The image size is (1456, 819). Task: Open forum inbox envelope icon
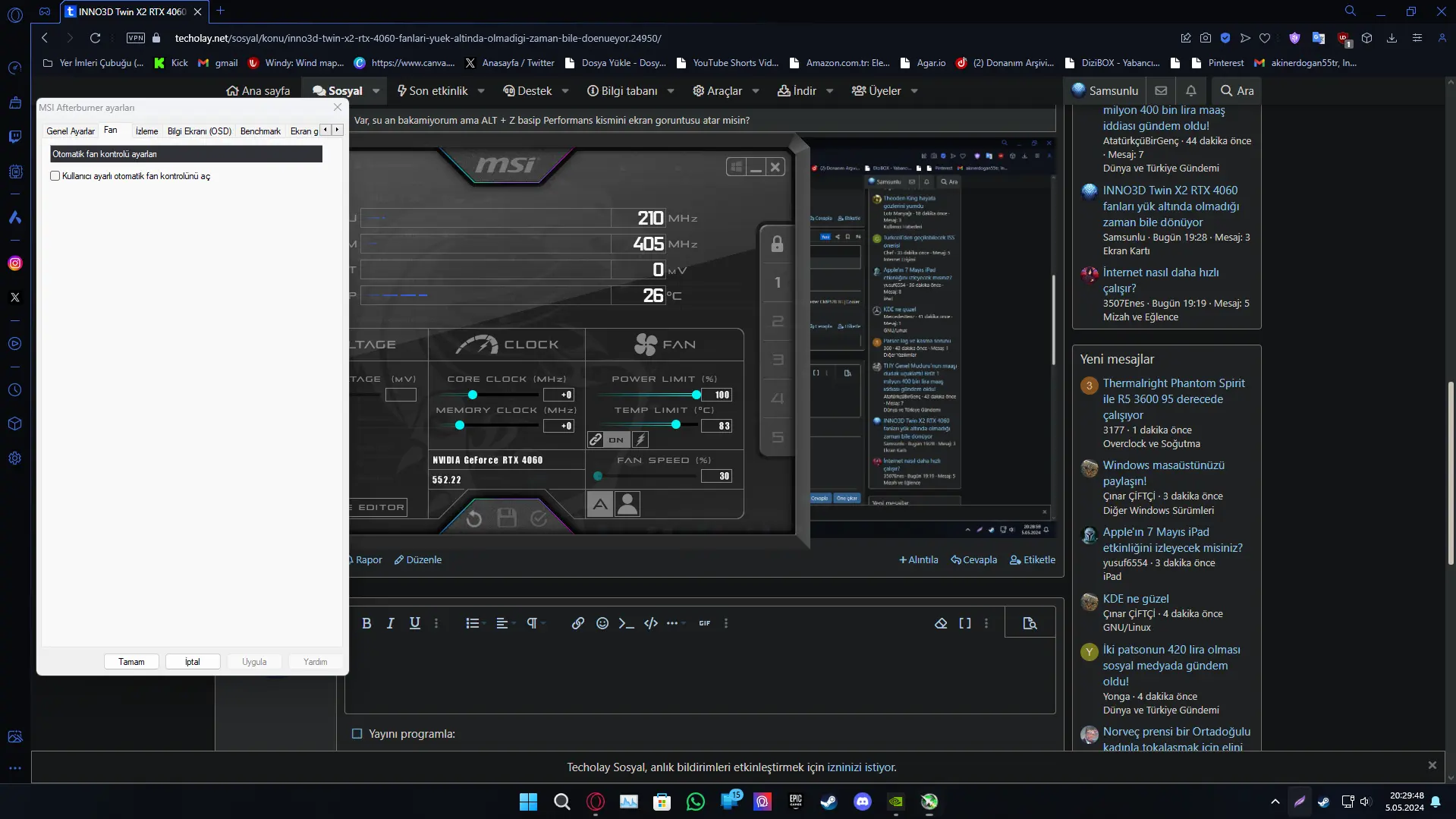[x=1161, y=90]
